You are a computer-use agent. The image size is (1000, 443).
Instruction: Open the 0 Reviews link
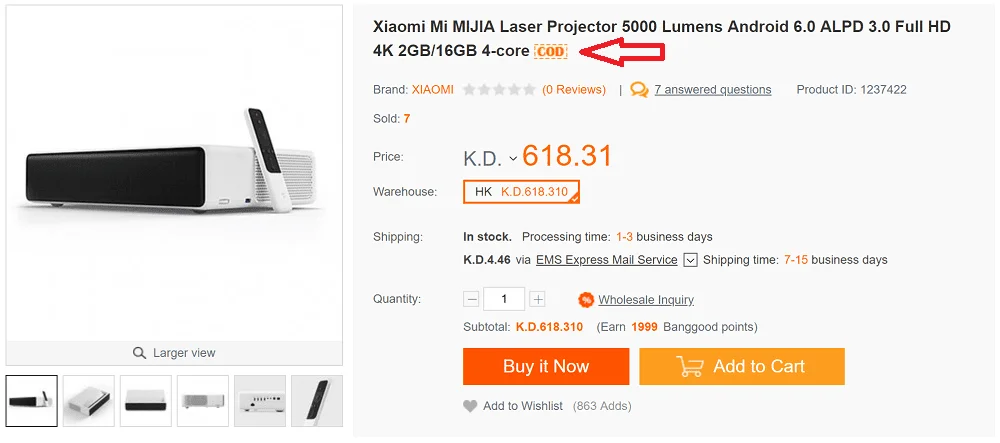click(574, 90)
